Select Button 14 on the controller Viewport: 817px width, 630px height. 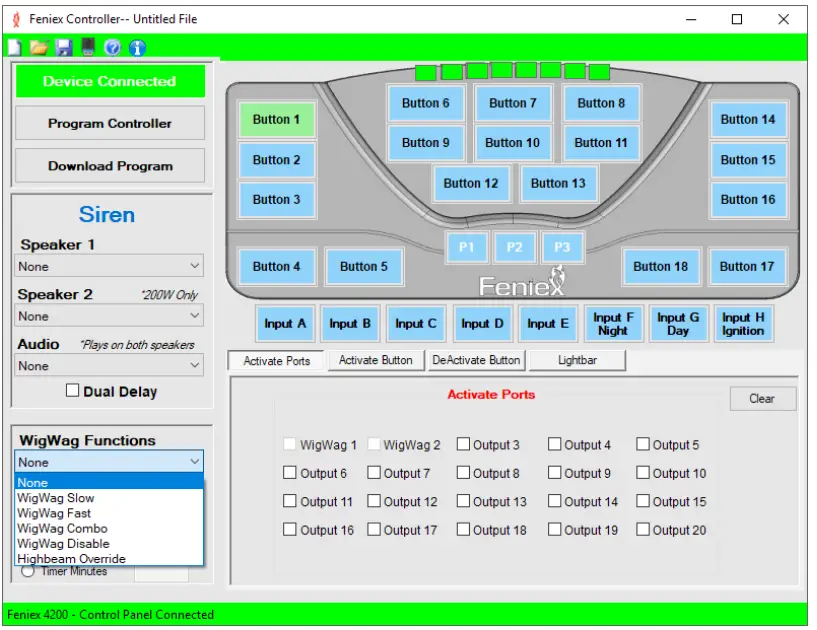click(748, 120)
